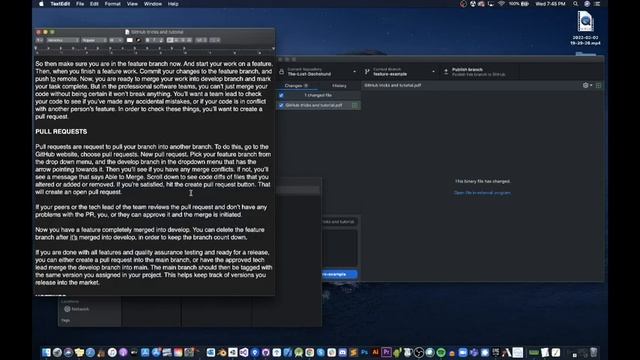
Task: Open the Regular typeface dropdown
Action: click(x=94, y=40)
